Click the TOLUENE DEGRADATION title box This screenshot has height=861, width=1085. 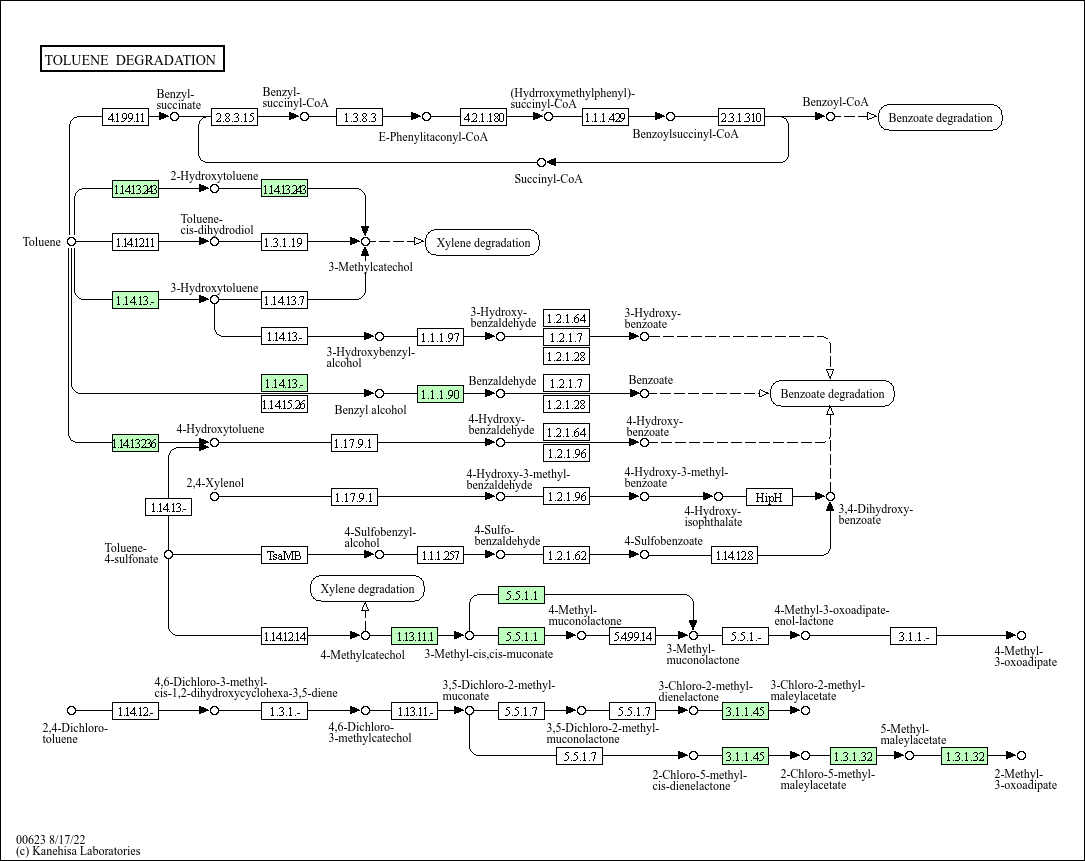132,60
